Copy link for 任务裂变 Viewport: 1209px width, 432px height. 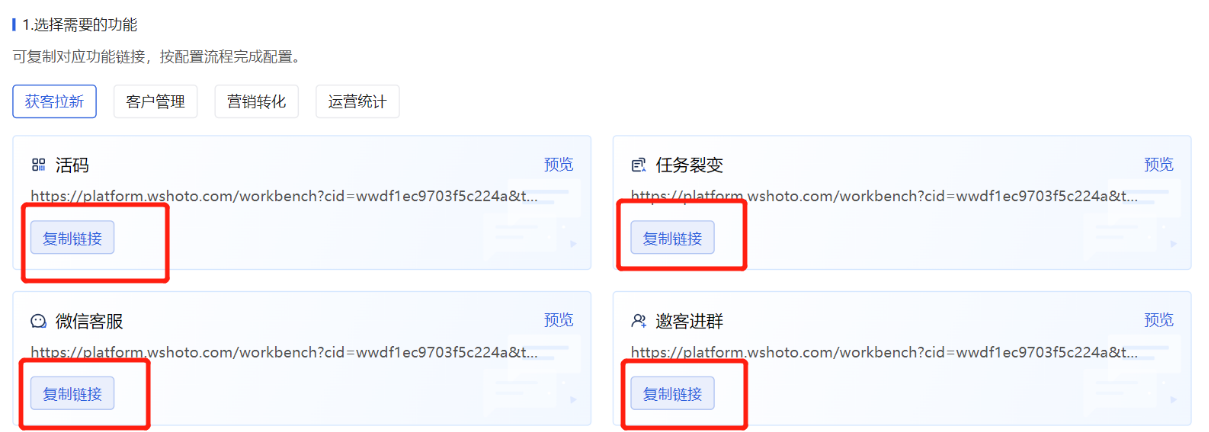672,238
